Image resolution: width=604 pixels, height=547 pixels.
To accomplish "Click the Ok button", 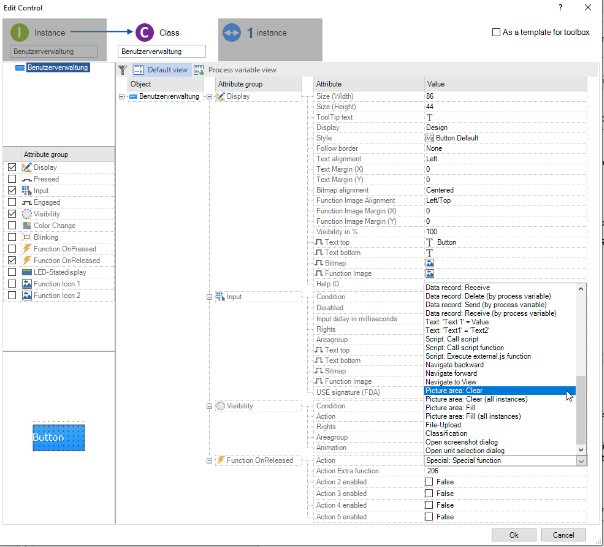I will (514, 535).
